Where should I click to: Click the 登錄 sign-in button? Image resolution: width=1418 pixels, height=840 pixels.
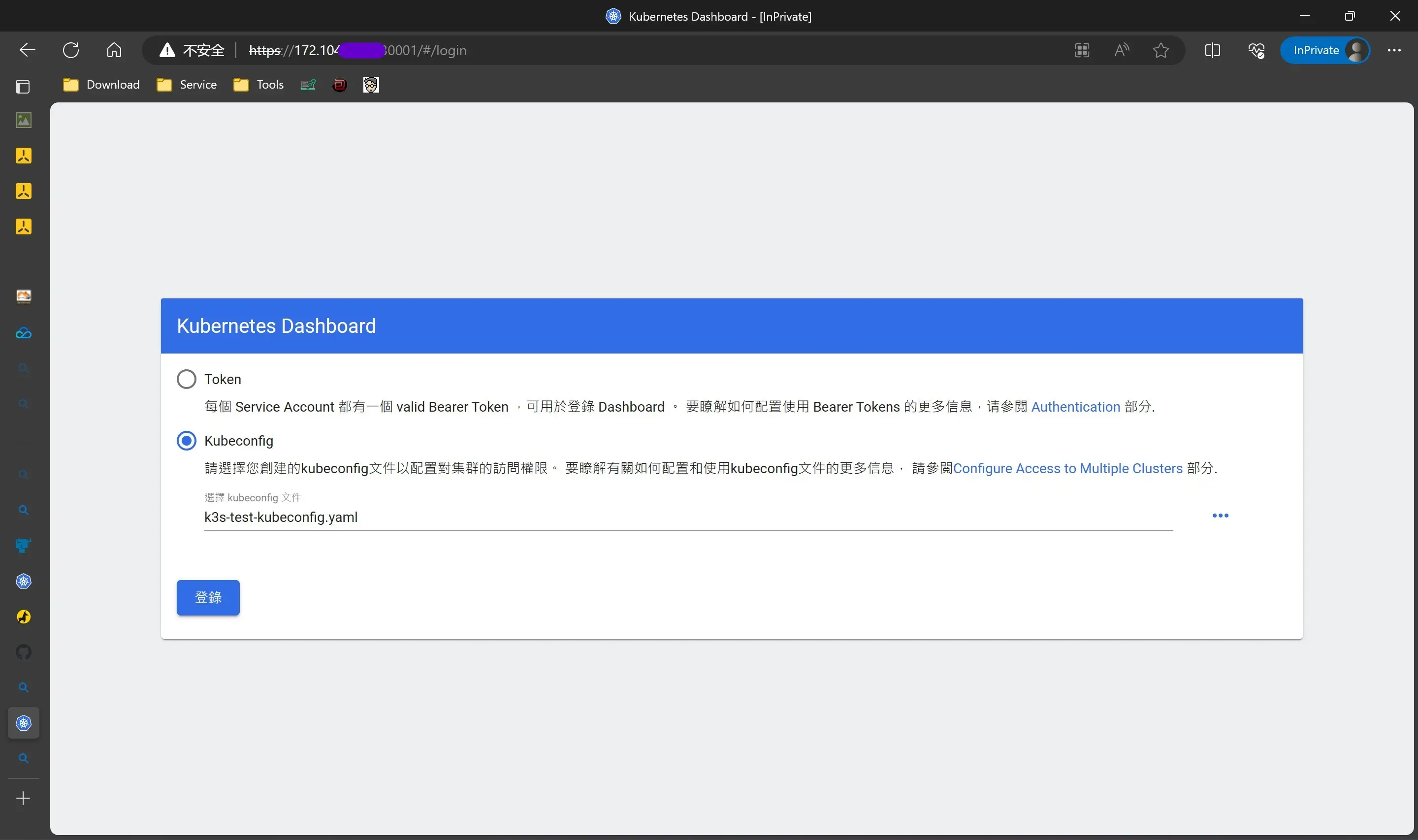click(208, 598)
